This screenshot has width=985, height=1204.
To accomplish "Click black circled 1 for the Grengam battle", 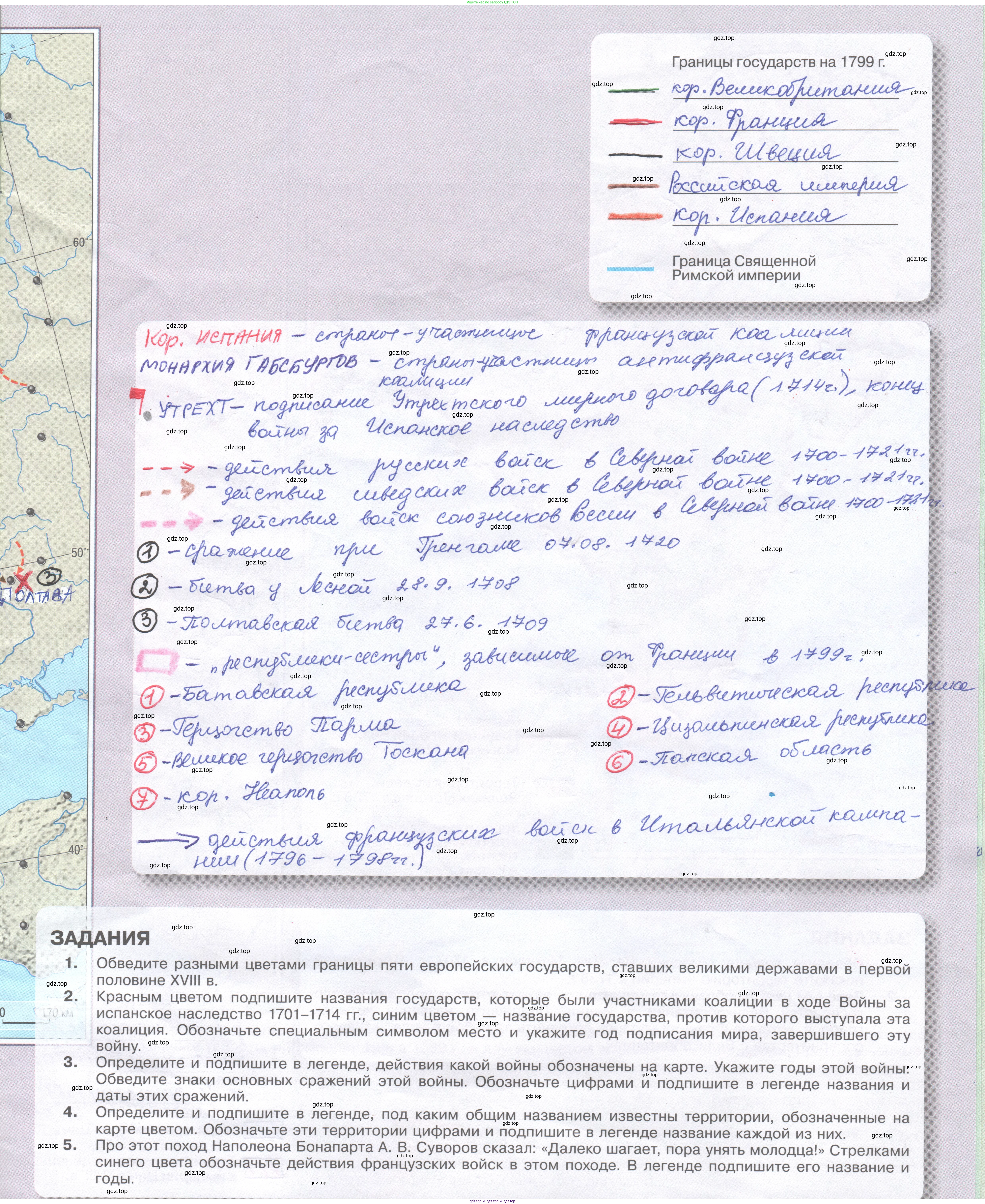I will click(x=148, y=552).
